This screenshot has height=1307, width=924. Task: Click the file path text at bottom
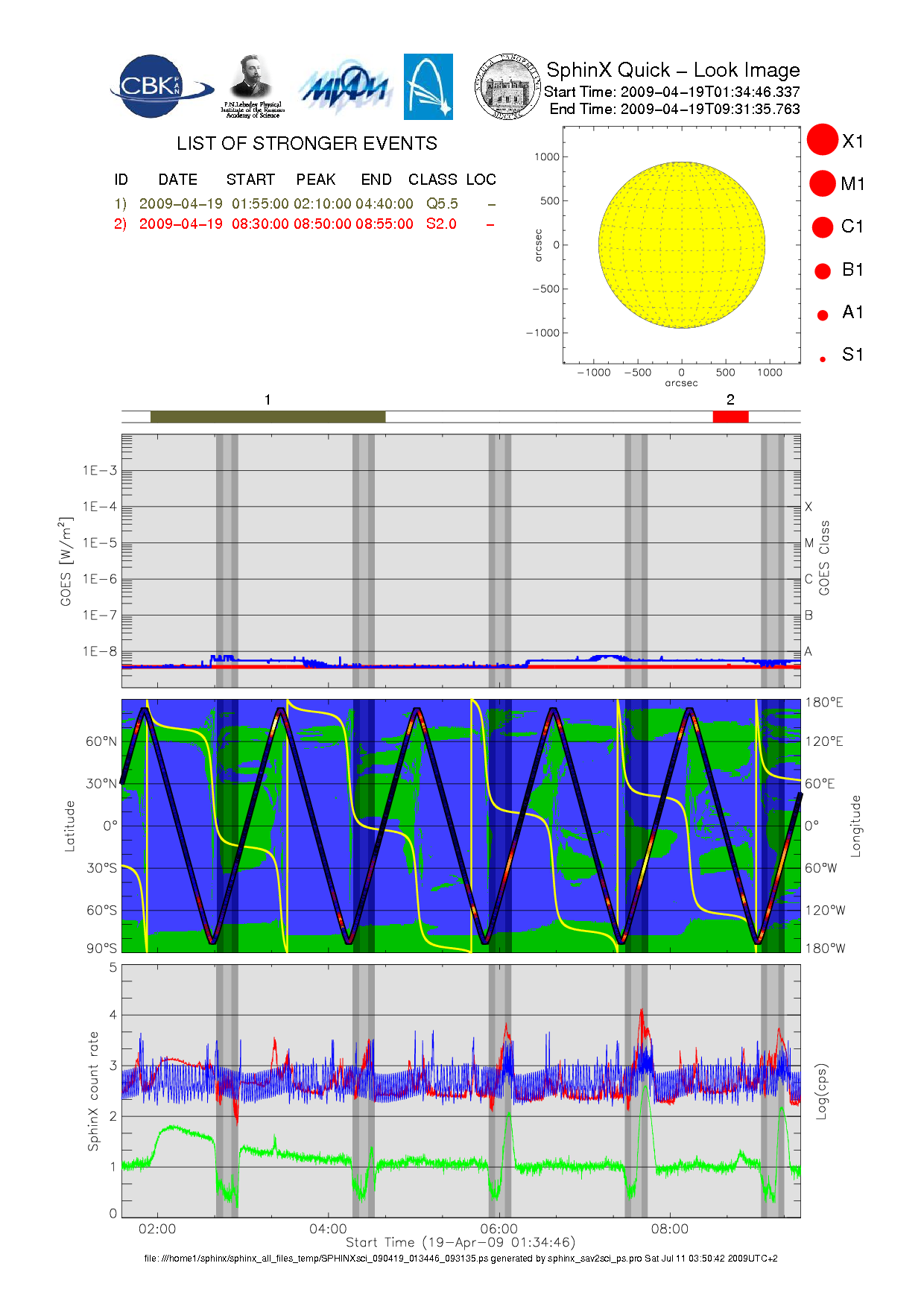(461, 1258)
